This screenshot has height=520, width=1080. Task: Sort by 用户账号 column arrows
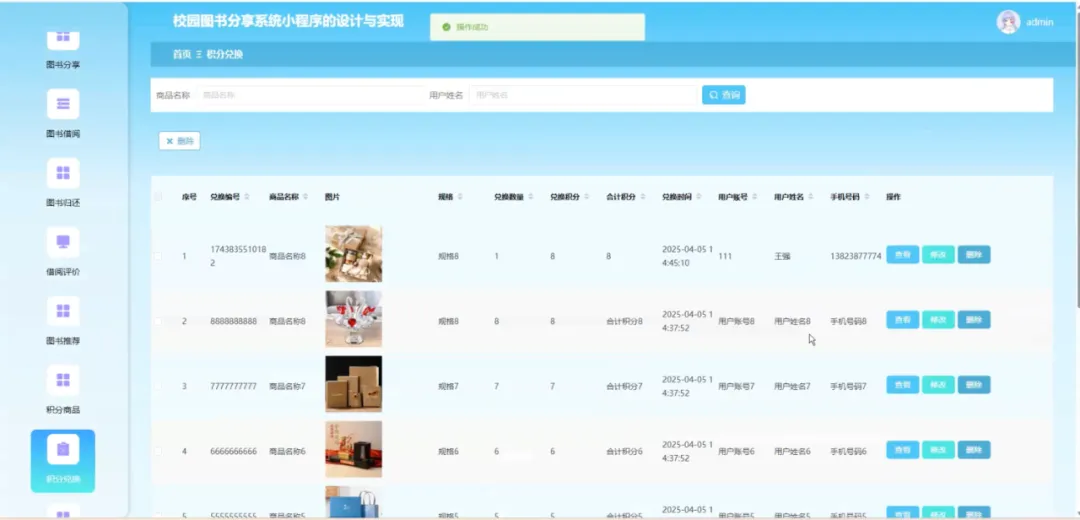coord(754,197)
